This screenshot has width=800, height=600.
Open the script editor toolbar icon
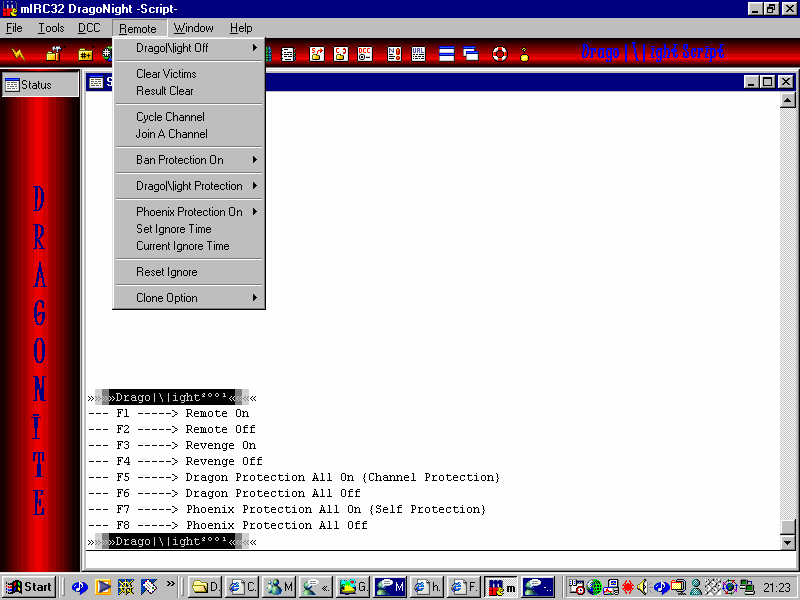coord(288,54)
